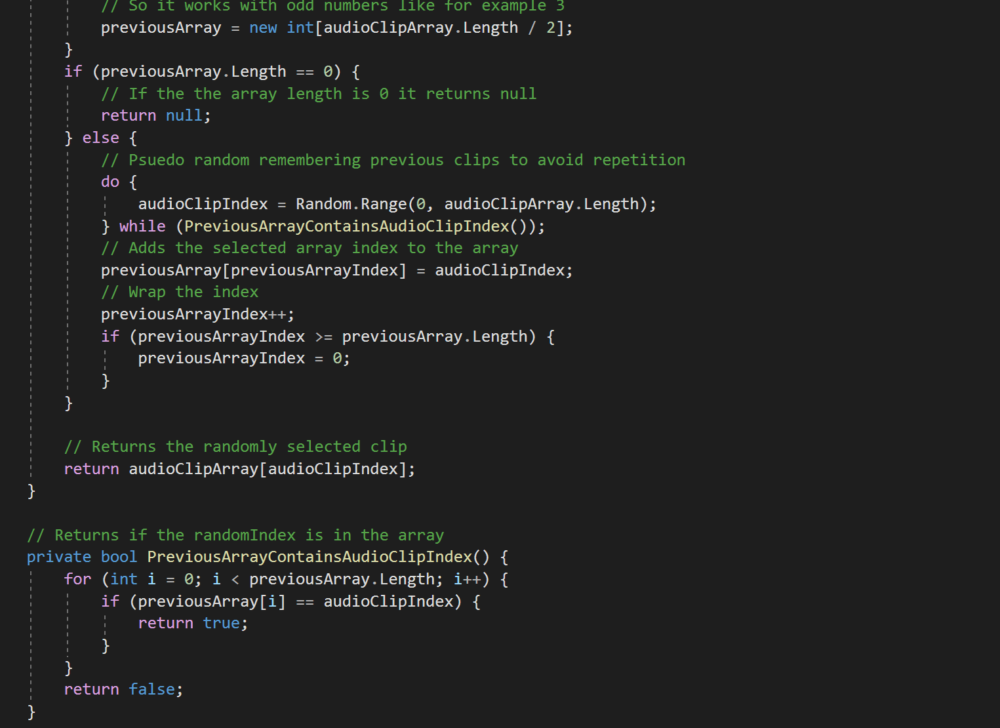Click the "for" keyword in the loop

point(78,579)
